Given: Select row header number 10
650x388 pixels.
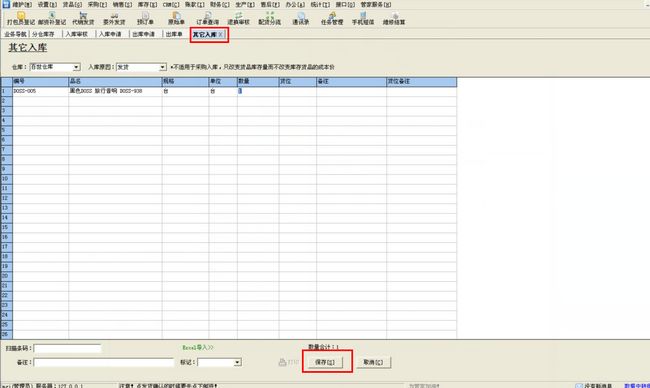Looking at the screenshot, I should 6,179.
